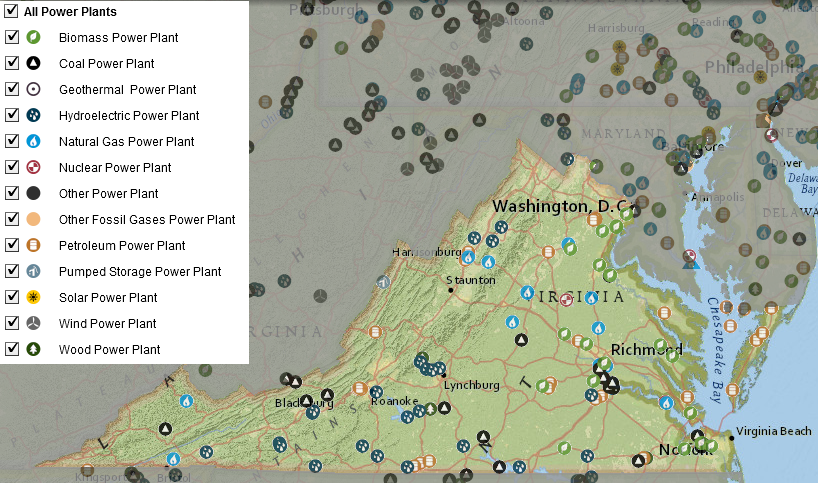818x483 pixels.
Task: Click the Geothermal Power Plant legend icon
Action: pyautogui.click(x=33, y=89)
